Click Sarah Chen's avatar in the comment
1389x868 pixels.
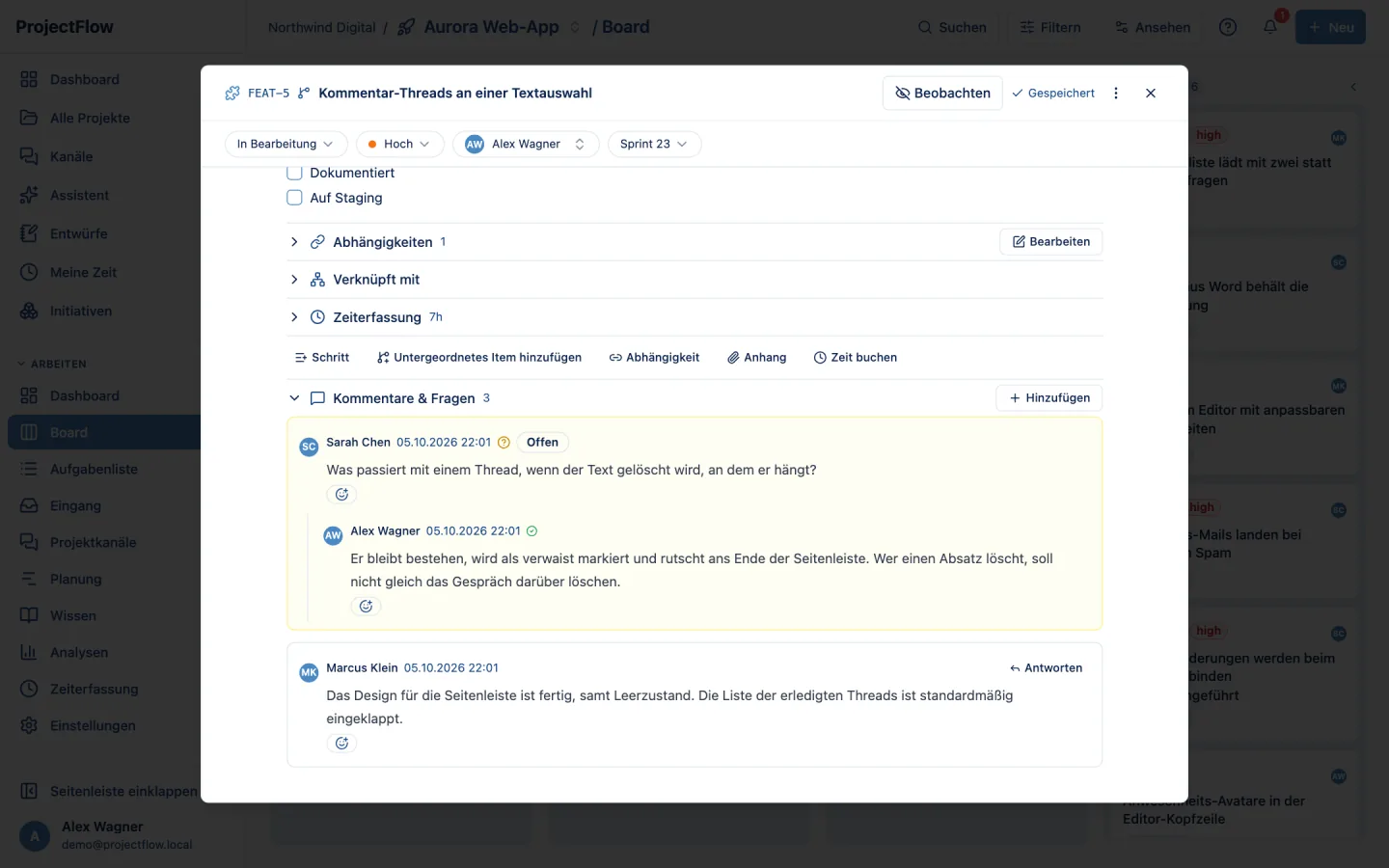tap(309, 447)
